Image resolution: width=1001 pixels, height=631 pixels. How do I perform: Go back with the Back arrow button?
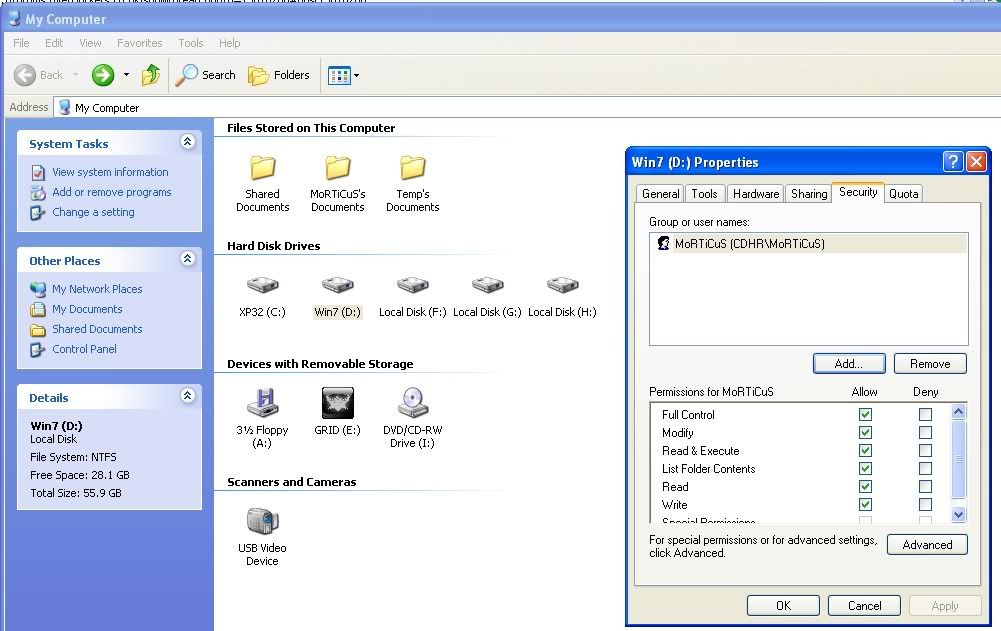click(39, 75)
